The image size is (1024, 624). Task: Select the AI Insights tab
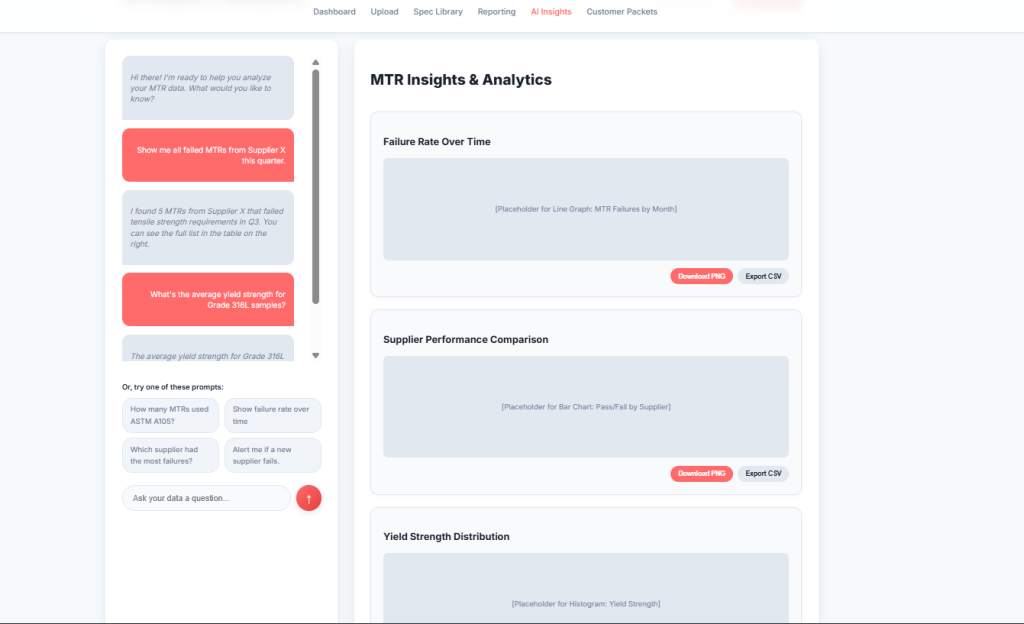[x=551, y=12]
